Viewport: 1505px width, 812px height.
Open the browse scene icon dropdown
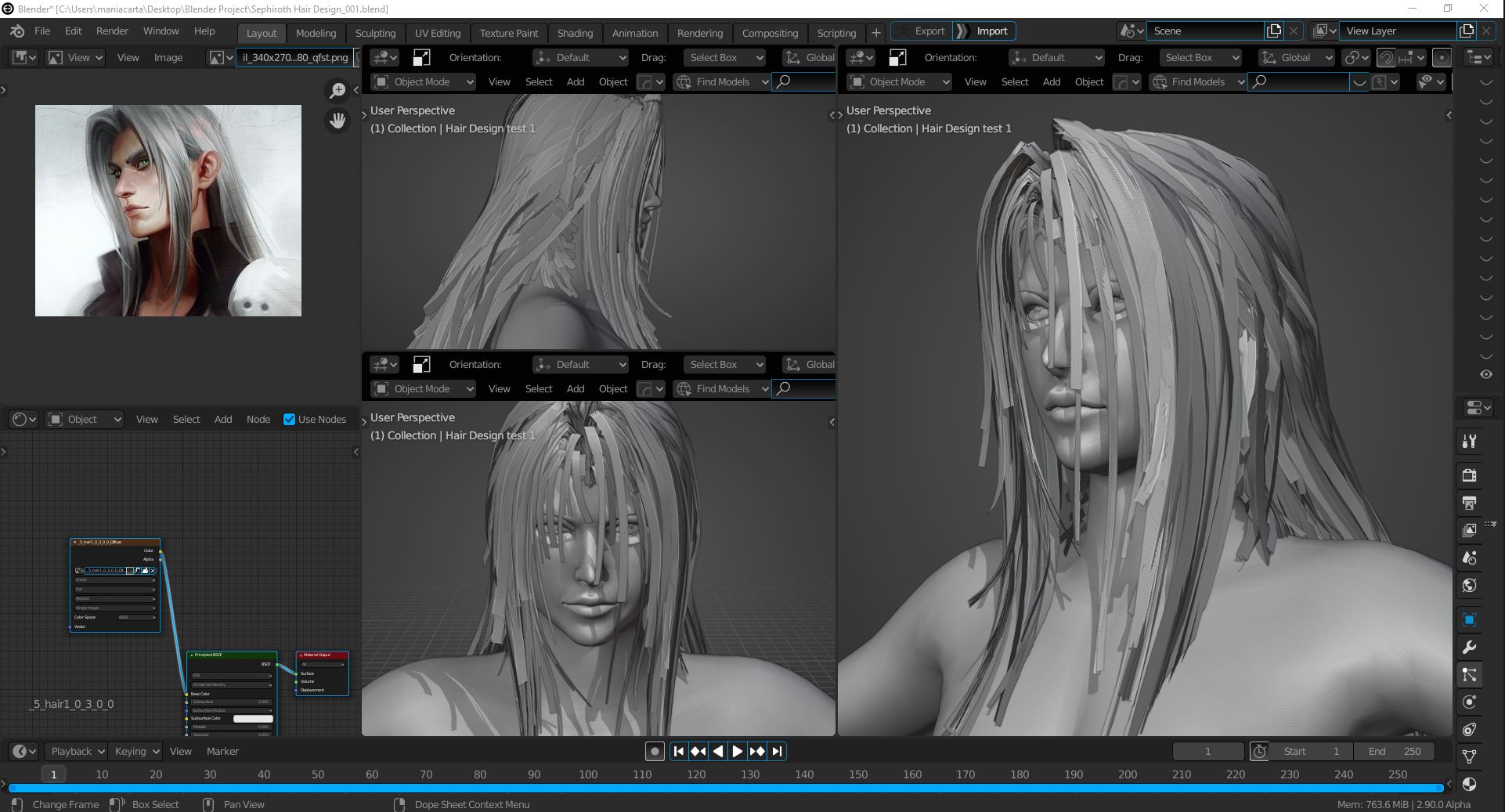(x=1131, y=31)
